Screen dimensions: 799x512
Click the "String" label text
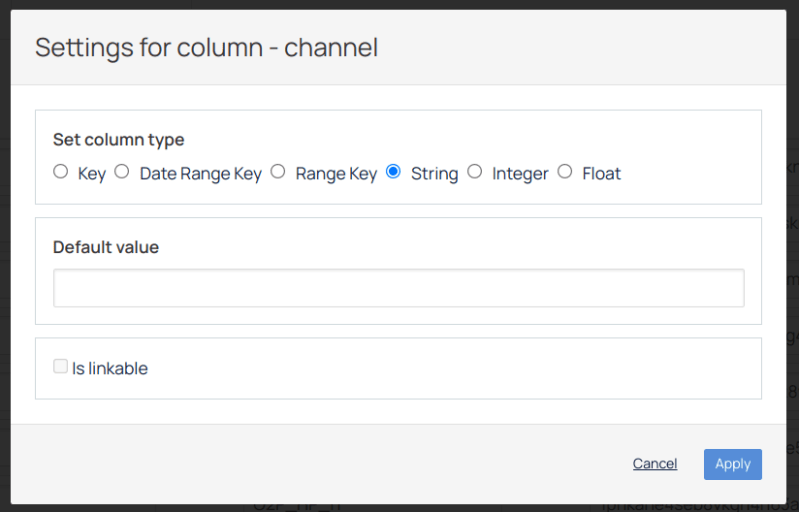tap(434, 174)
